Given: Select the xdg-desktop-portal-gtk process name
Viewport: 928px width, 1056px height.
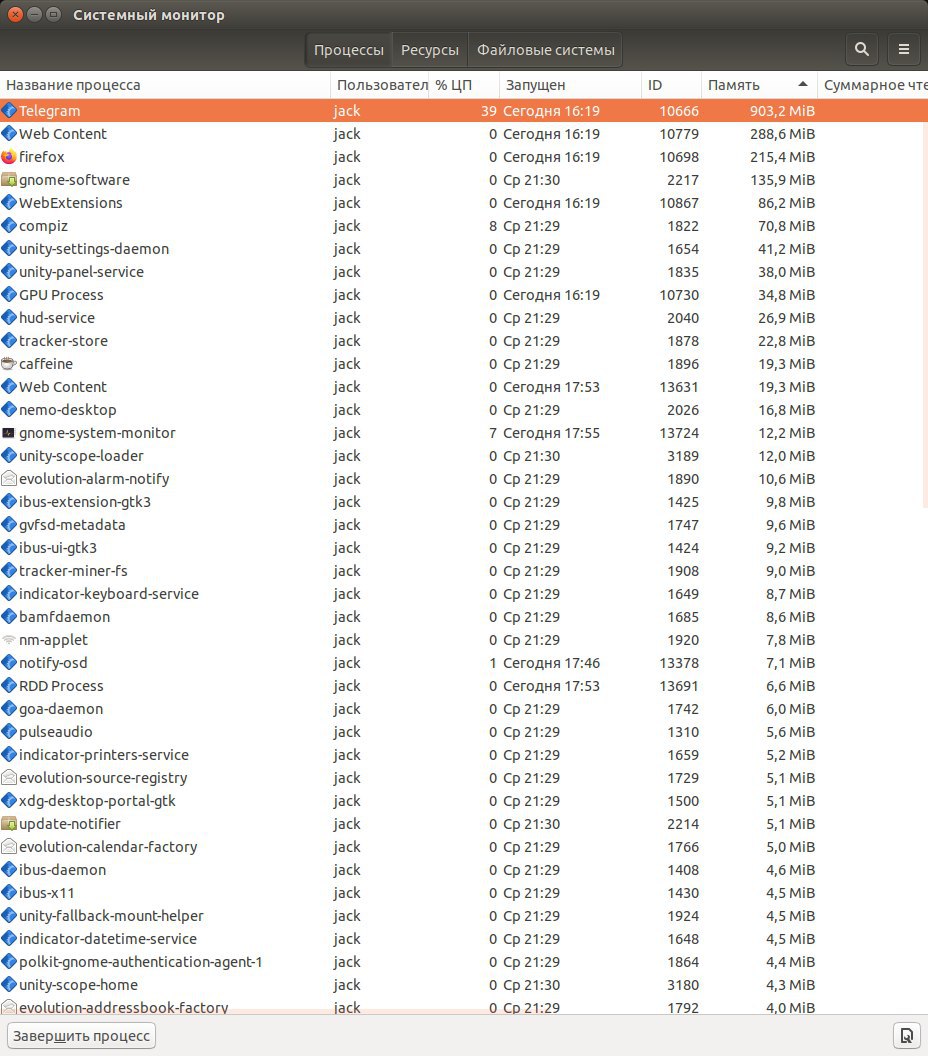Looking at the screenshot, I should point(97,801).
